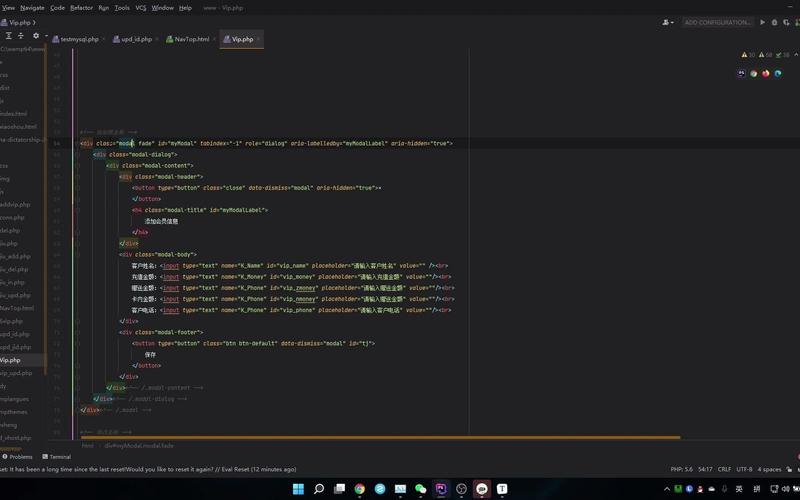The width and height of the screenshot is (800, 500).
Task: Click the Expand All icon in project panel
Action: (9, 36)
